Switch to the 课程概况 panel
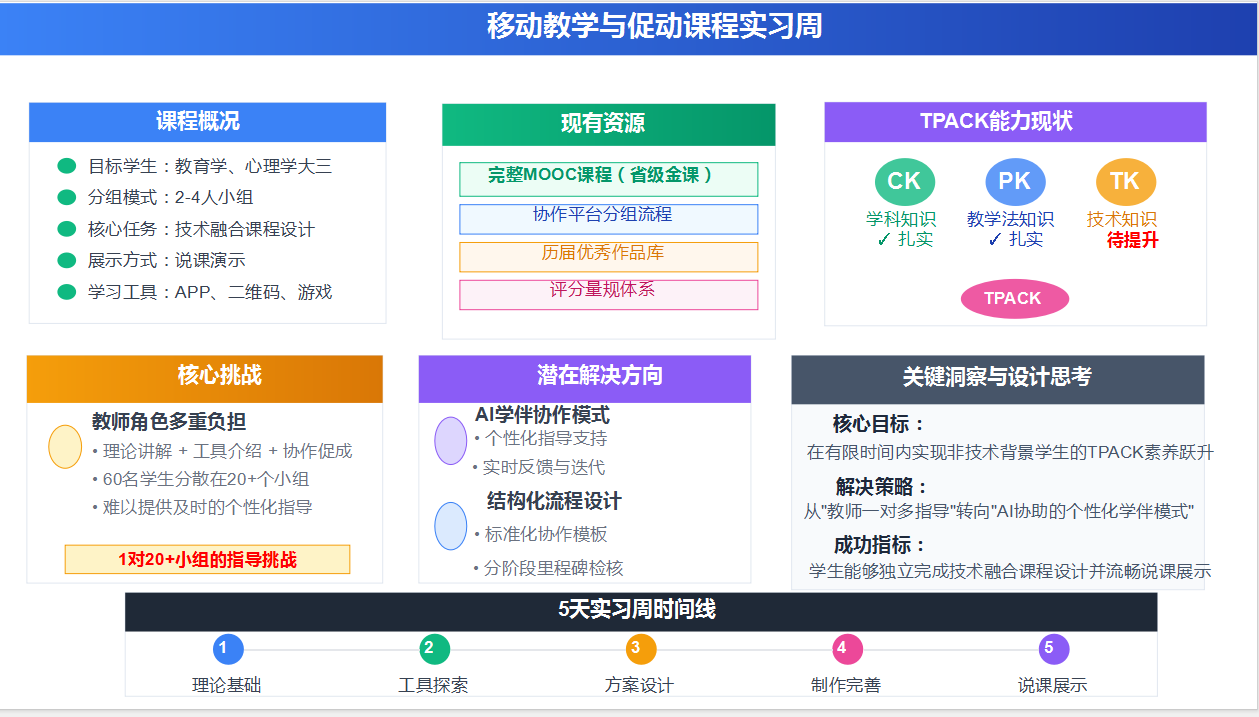This screenshot has width=1259, height=717. [207, 122]
